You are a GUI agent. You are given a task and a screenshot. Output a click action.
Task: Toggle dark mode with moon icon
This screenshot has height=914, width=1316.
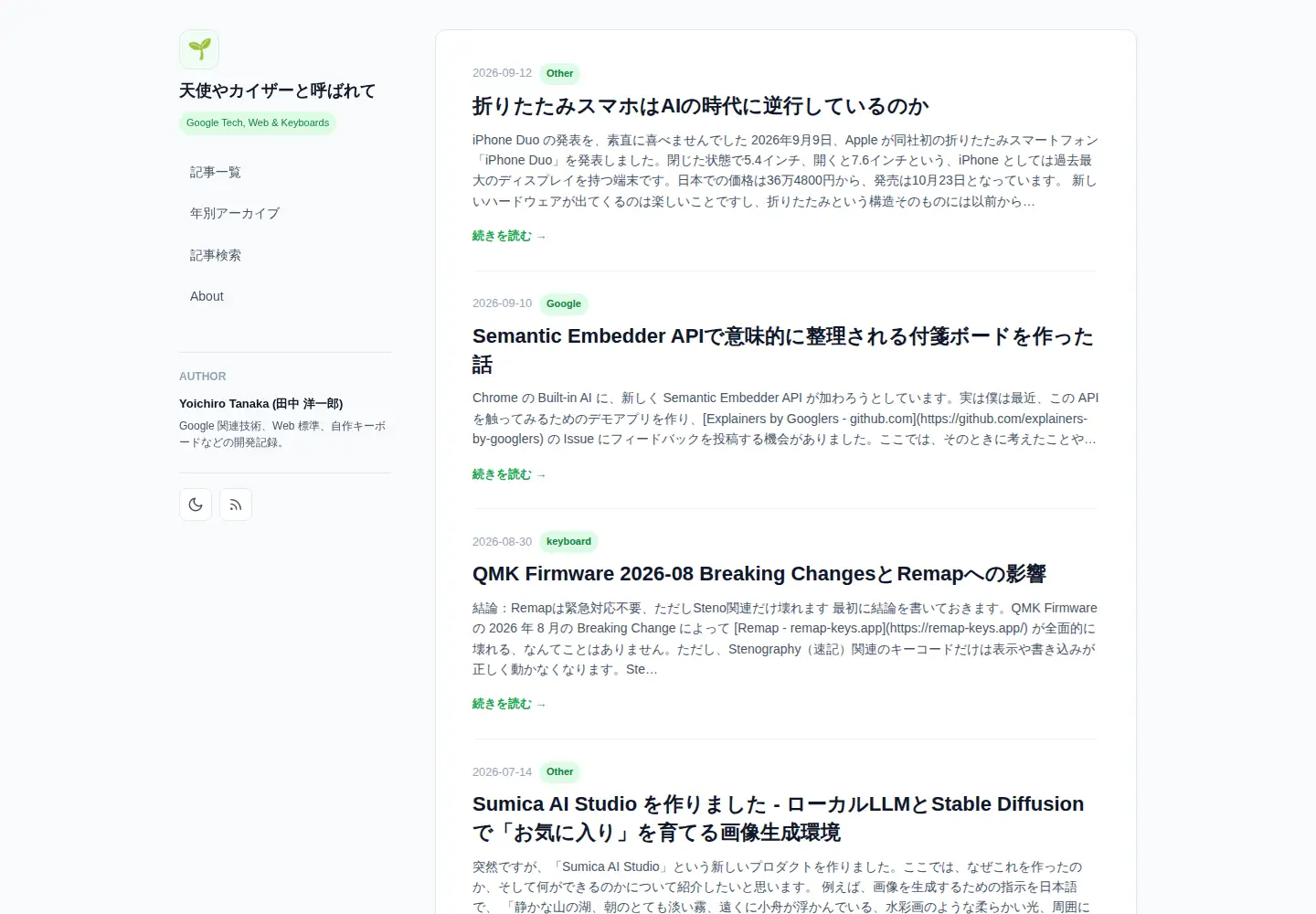click(x=196, y=505)
